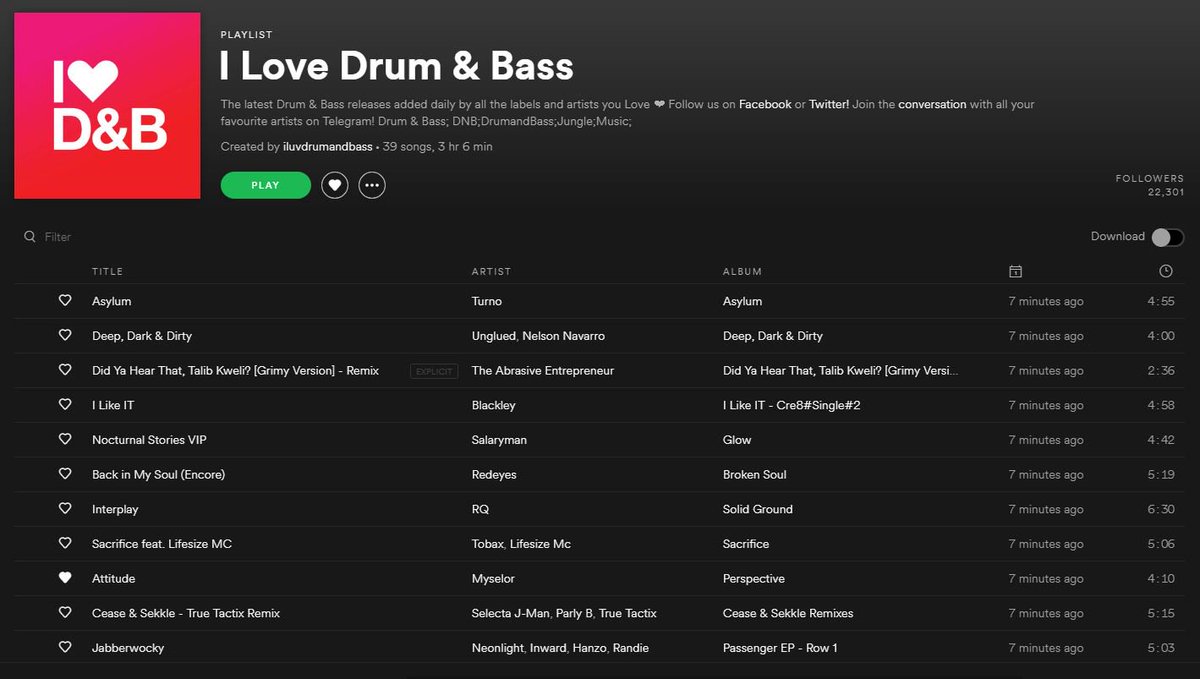Image resolution: width=1200 pixels, height=679 pixels.
Task: Open the Passenger EP - Row 1 album
Action: 780,648
